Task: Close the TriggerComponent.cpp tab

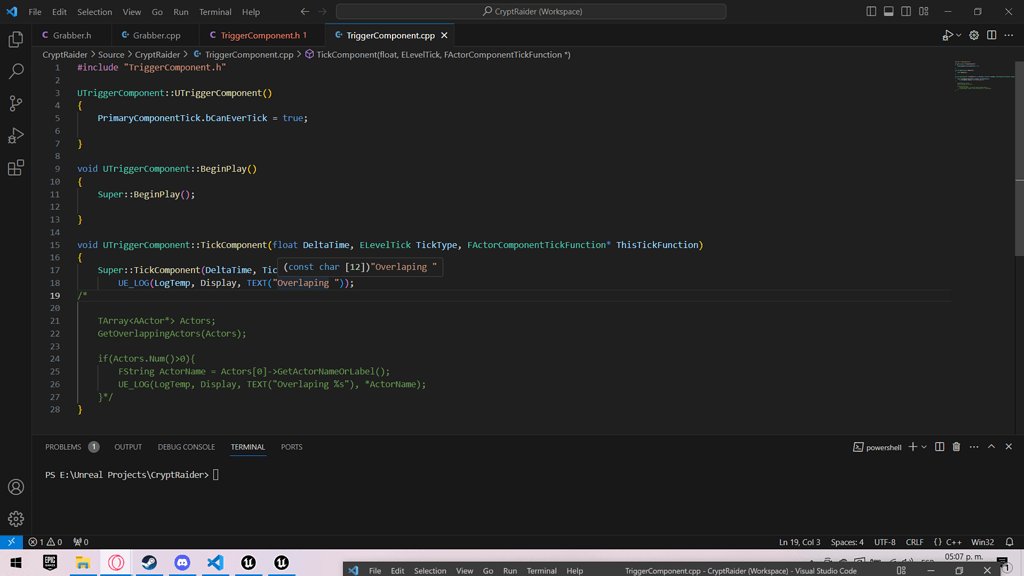Action: 444,35
